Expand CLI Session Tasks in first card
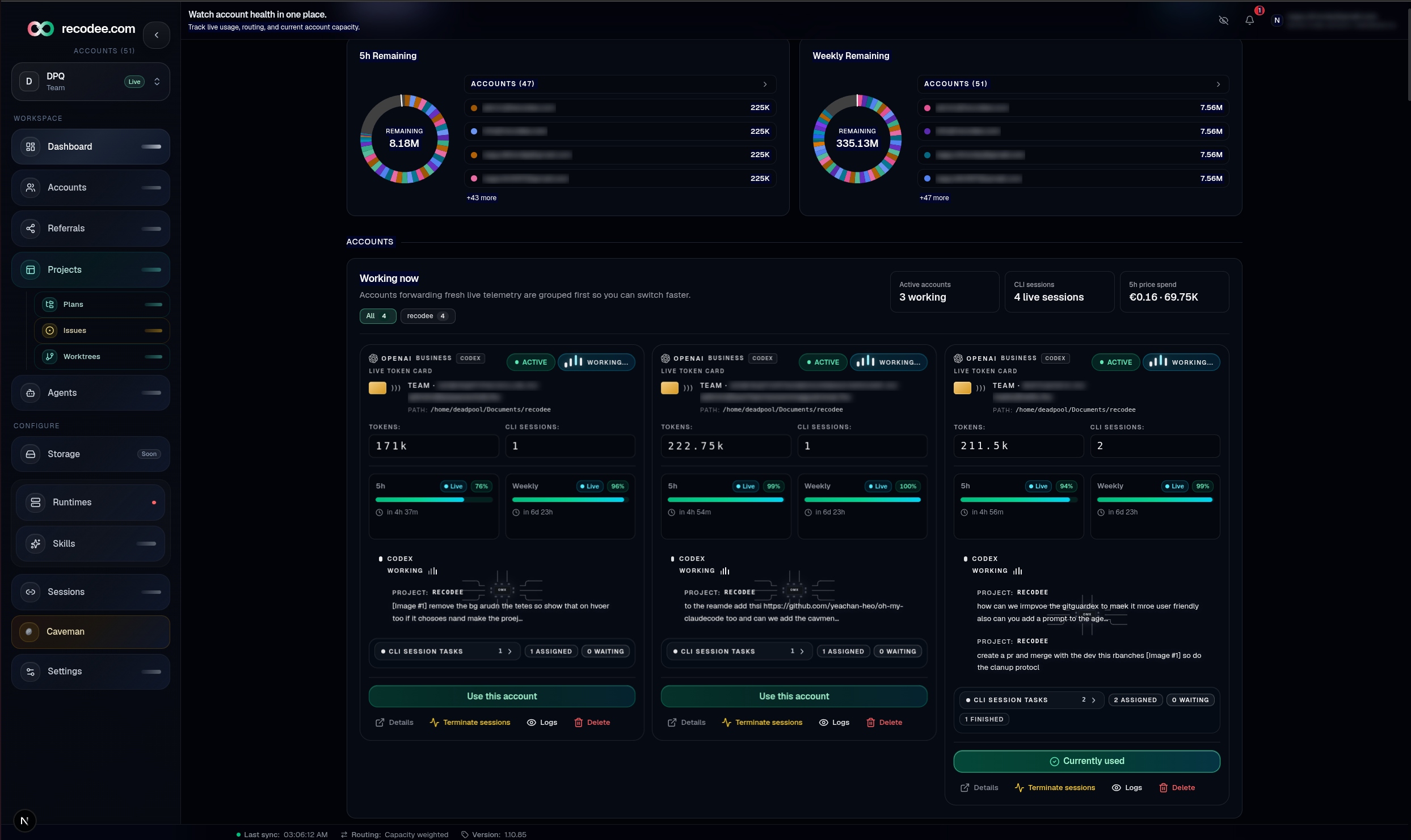The image size is (1411, 840). 509,651
